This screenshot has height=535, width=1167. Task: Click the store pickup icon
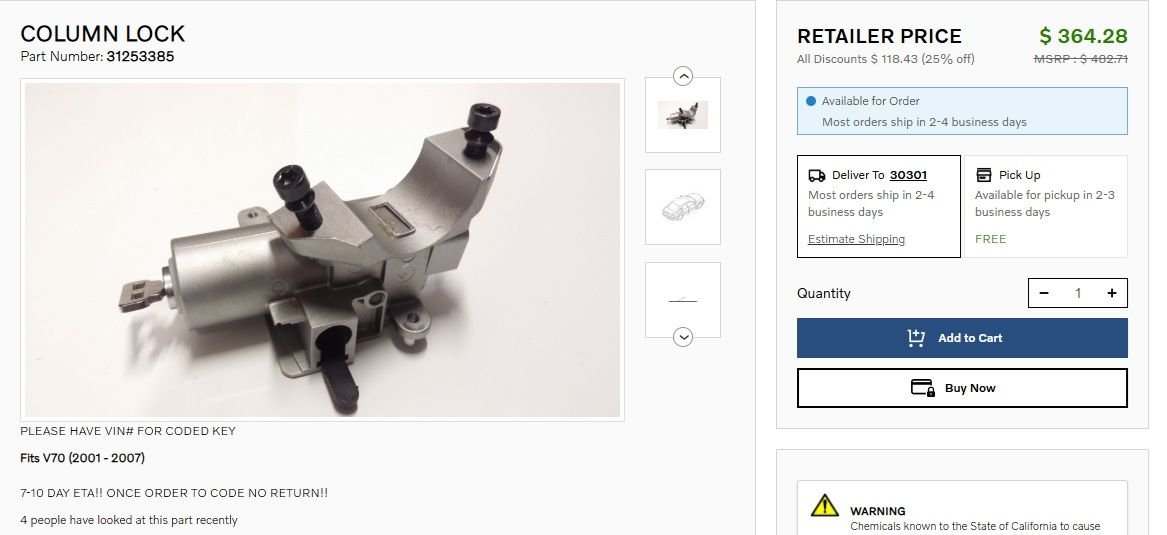tap(983, 175)
